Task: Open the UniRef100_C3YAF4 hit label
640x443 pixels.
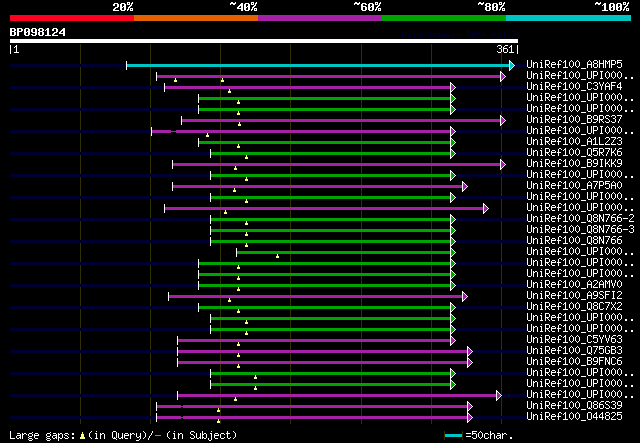Action: click(574, 87)
